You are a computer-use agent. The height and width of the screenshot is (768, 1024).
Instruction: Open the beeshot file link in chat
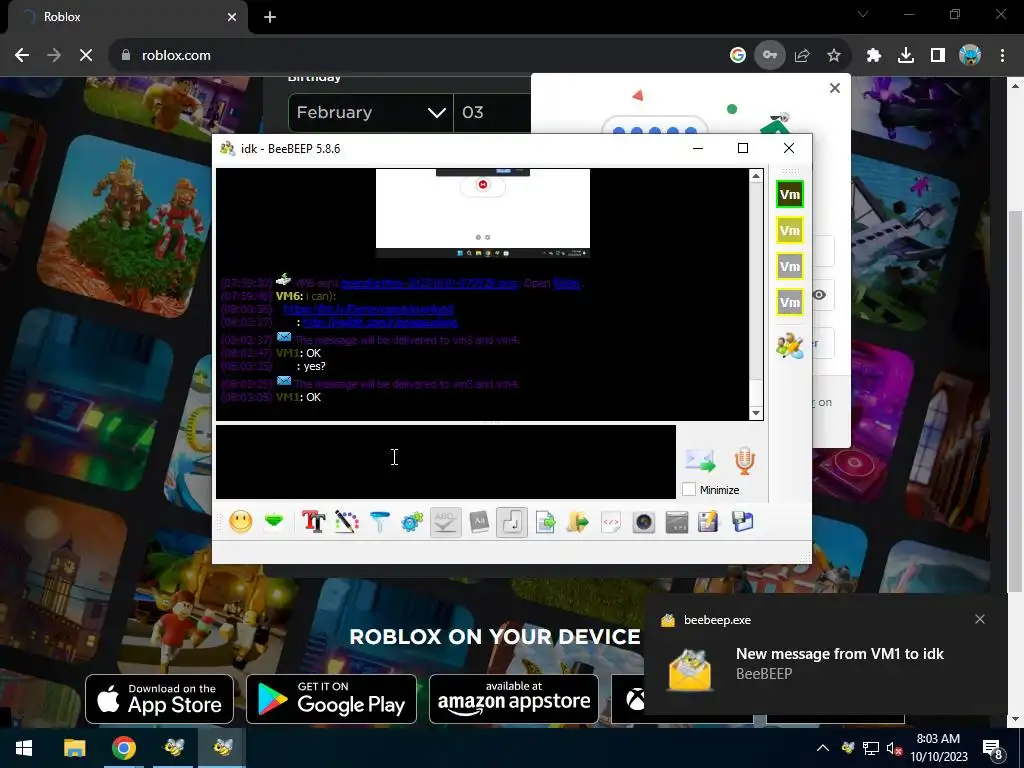(x=429, y=283)
